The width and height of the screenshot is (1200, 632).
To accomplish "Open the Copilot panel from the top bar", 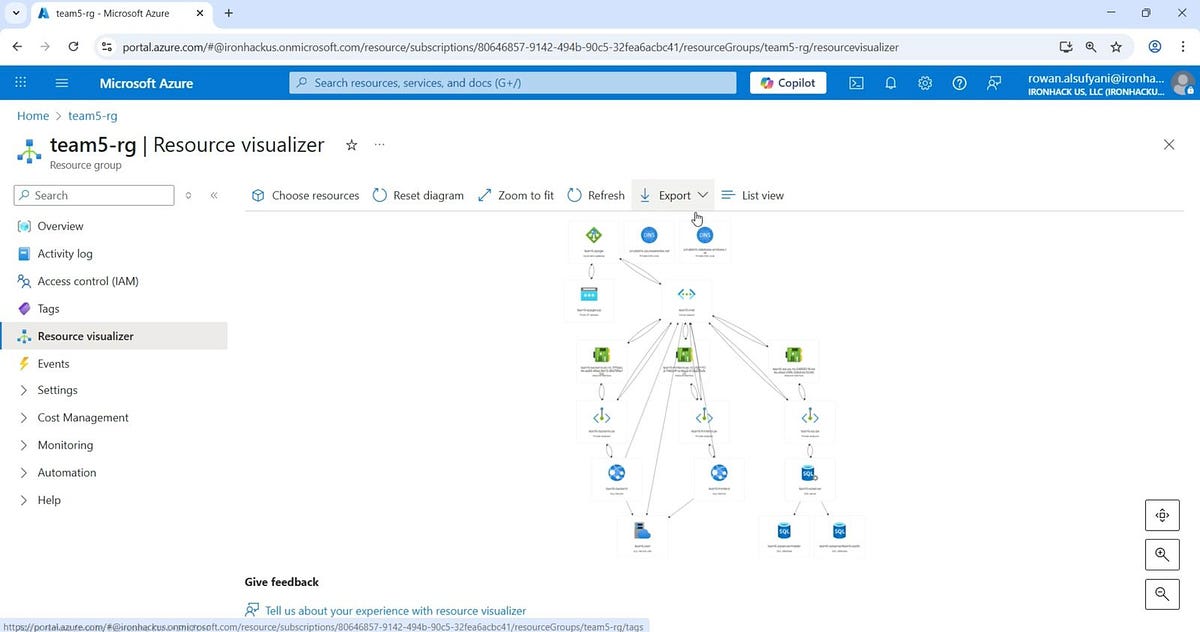I will (787, 83).
